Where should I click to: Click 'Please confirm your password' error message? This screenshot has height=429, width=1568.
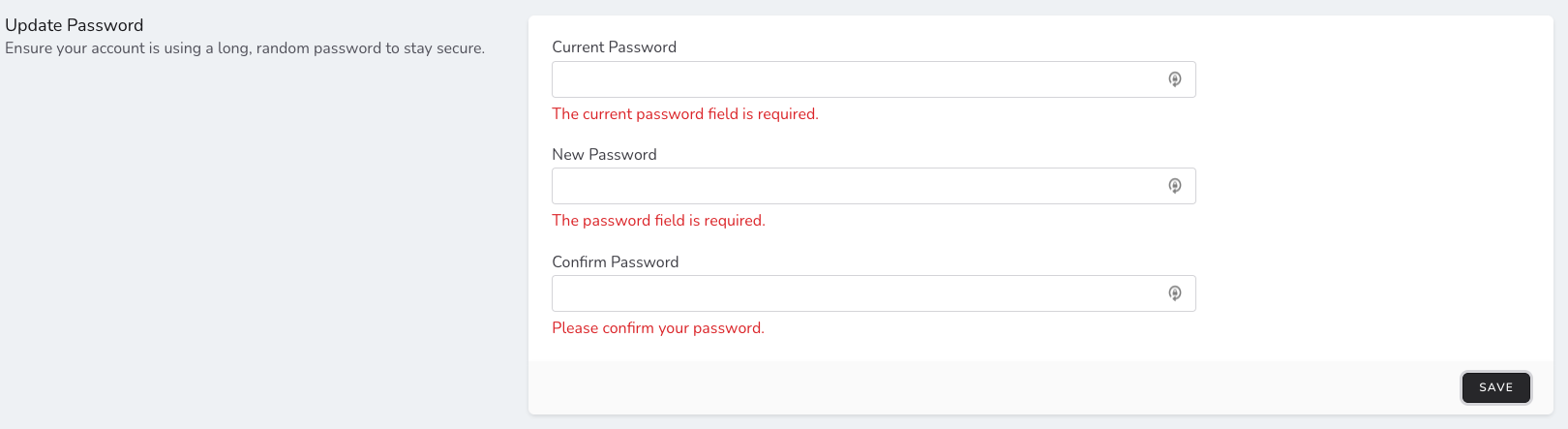(x=657, y=328)
